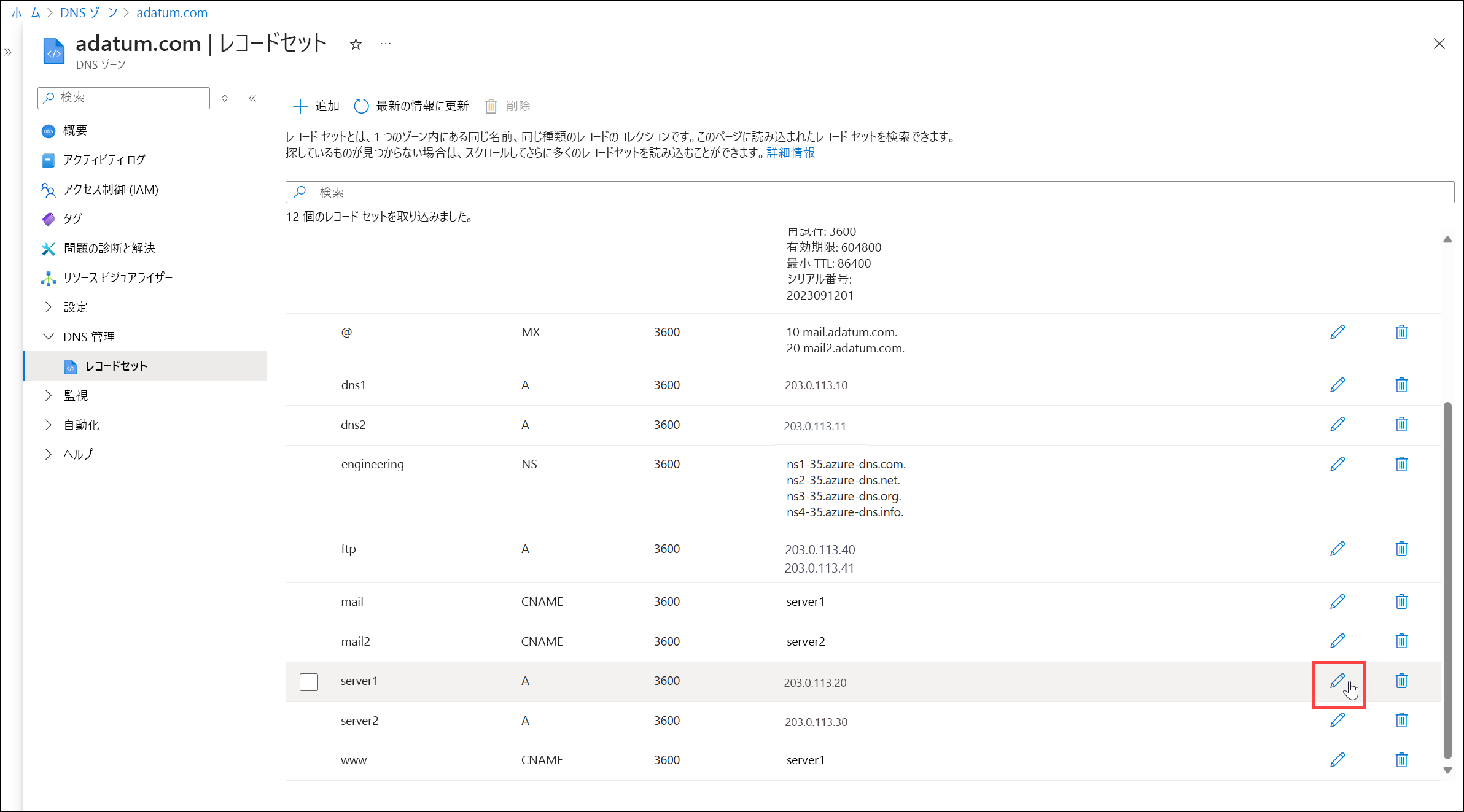1464x812 pixels.
Task: Click the www record name
Action: pos(354,760)
